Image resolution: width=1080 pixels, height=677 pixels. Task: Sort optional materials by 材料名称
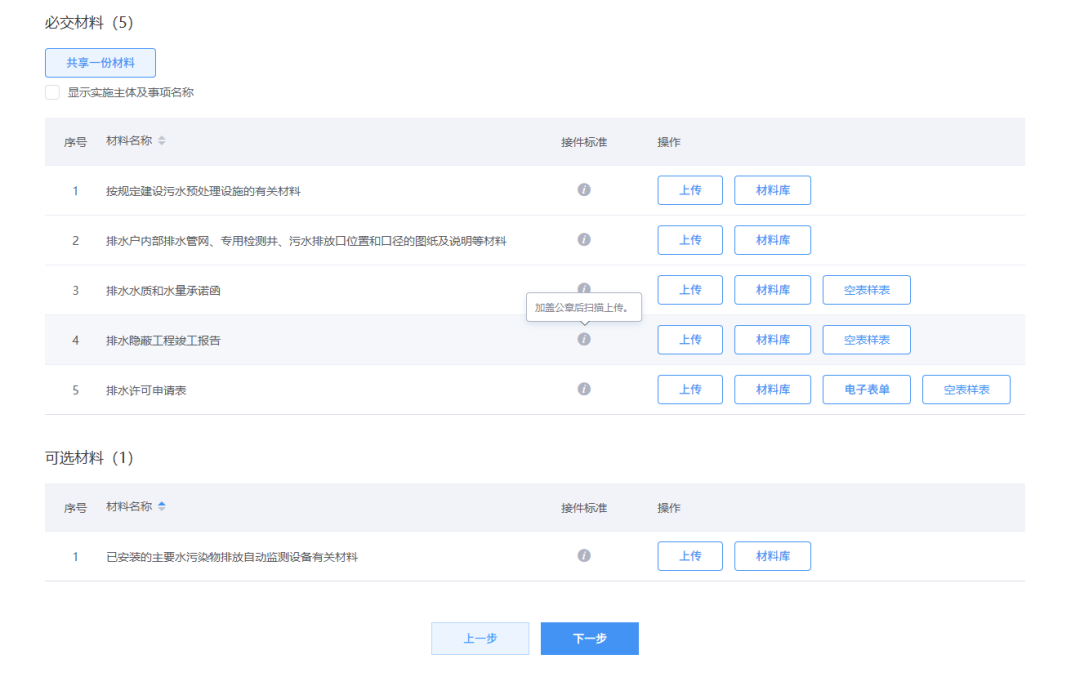(162, 507)
